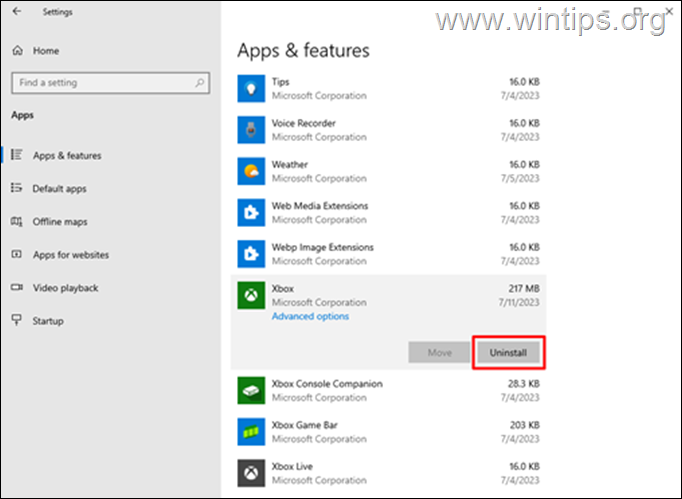This screenshot has width=682, height=499.
Task: Open Apps & features page
Action: [x=67, y=155]
